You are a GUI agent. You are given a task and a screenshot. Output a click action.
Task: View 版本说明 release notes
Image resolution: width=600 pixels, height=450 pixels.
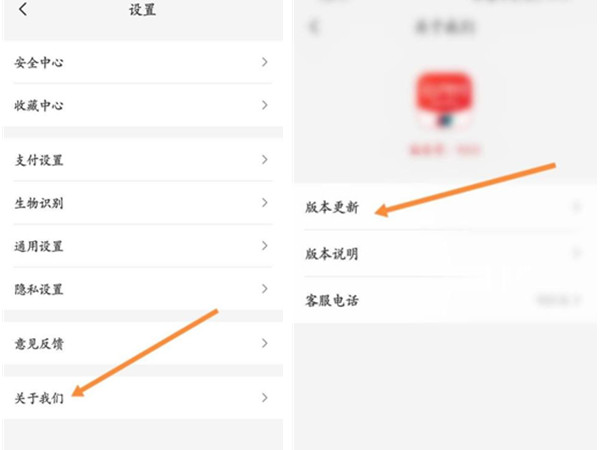445,253
